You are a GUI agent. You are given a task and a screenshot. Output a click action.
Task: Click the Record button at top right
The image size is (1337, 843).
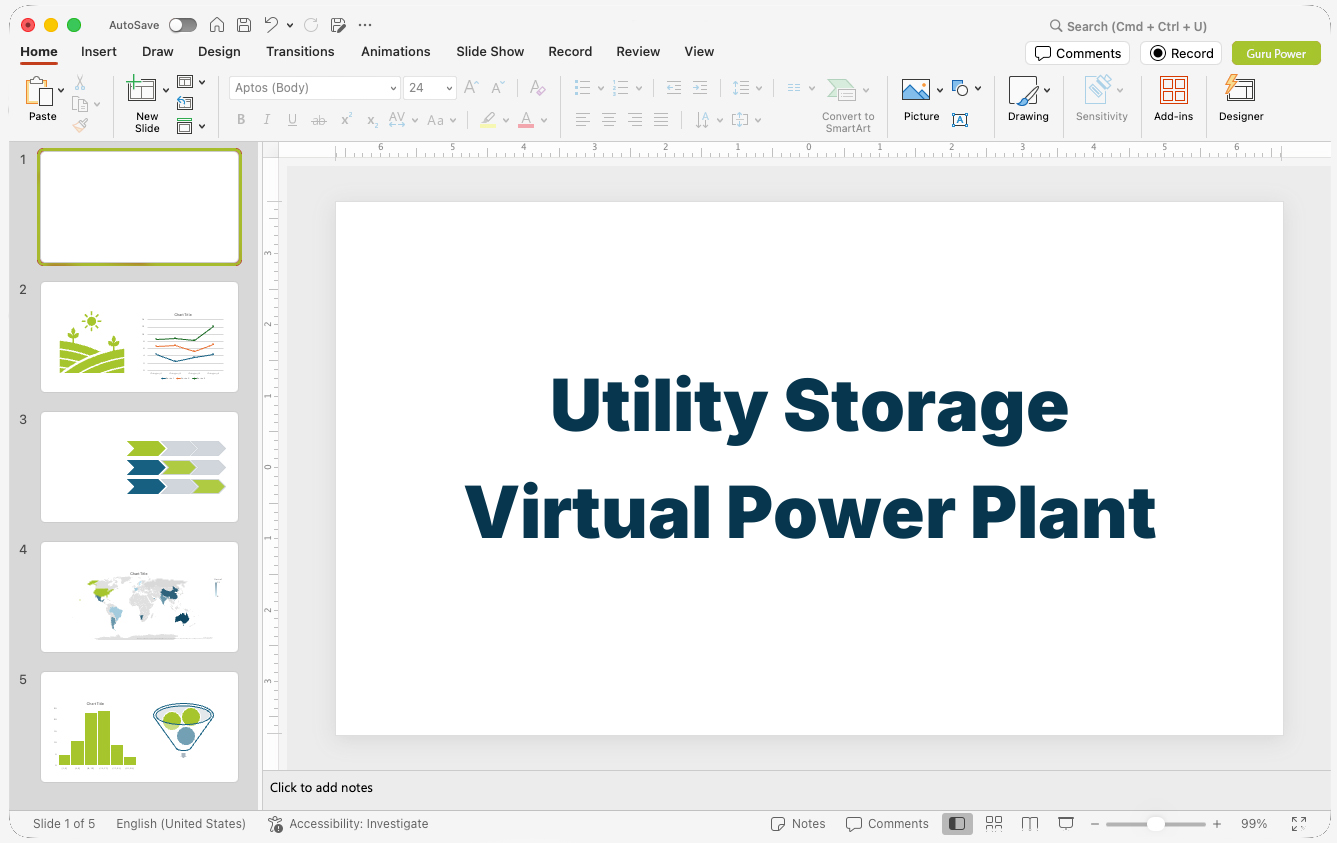(x=1181, y=53)
